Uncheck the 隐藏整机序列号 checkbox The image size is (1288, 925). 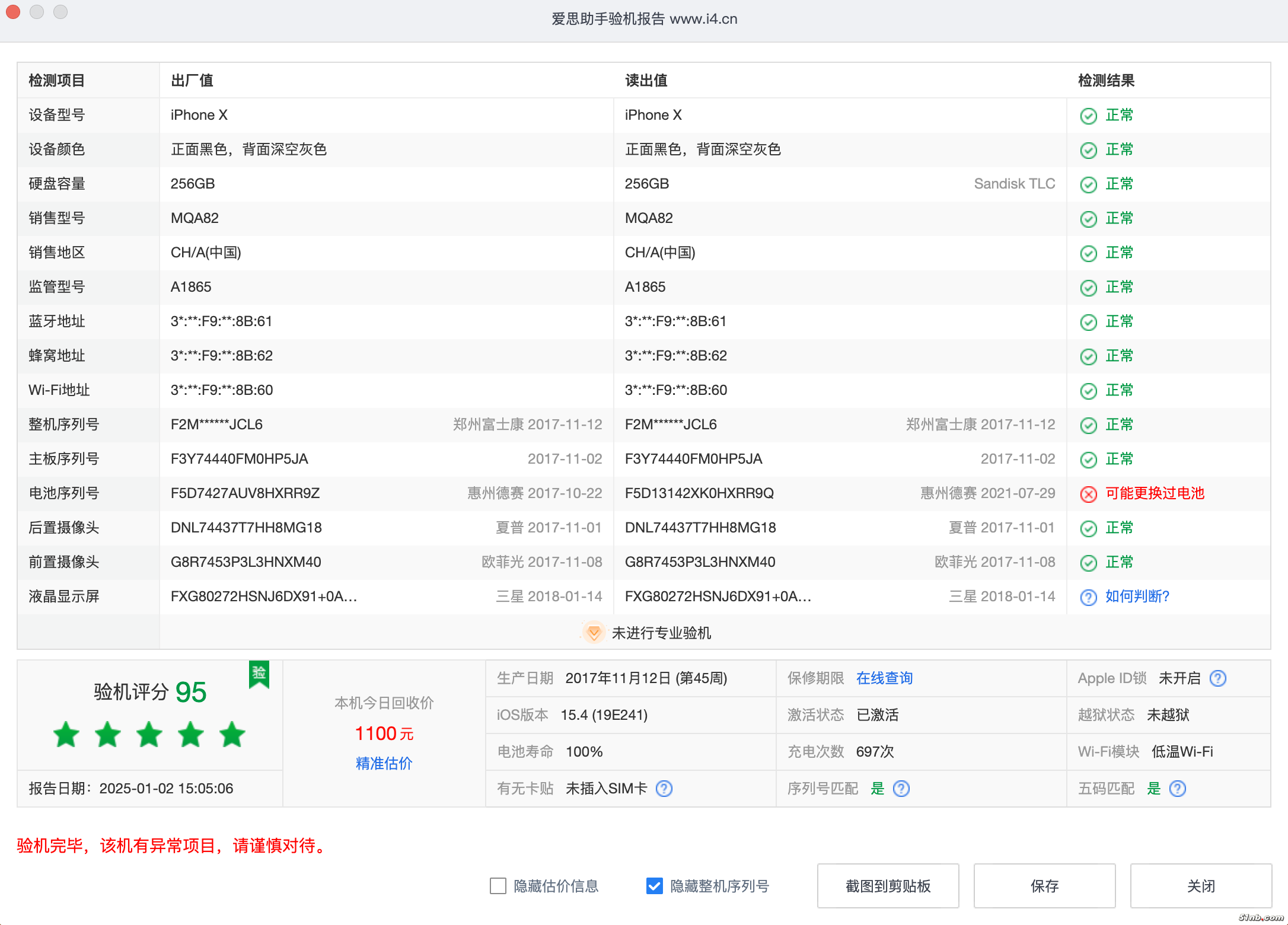654,886
